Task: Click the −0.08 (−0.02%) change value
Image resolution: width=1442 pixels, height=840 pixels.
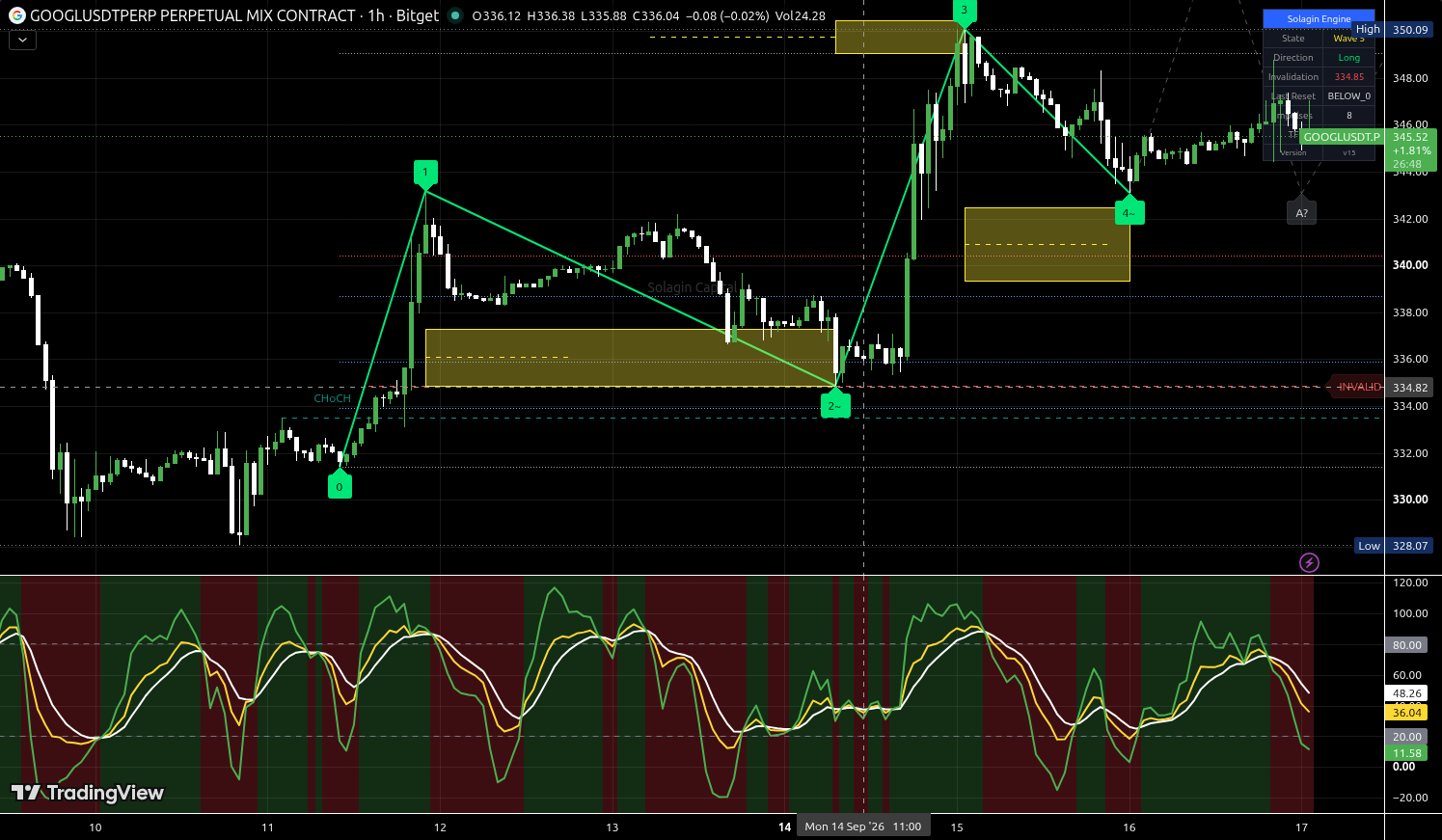Action: tap(728, 16)
